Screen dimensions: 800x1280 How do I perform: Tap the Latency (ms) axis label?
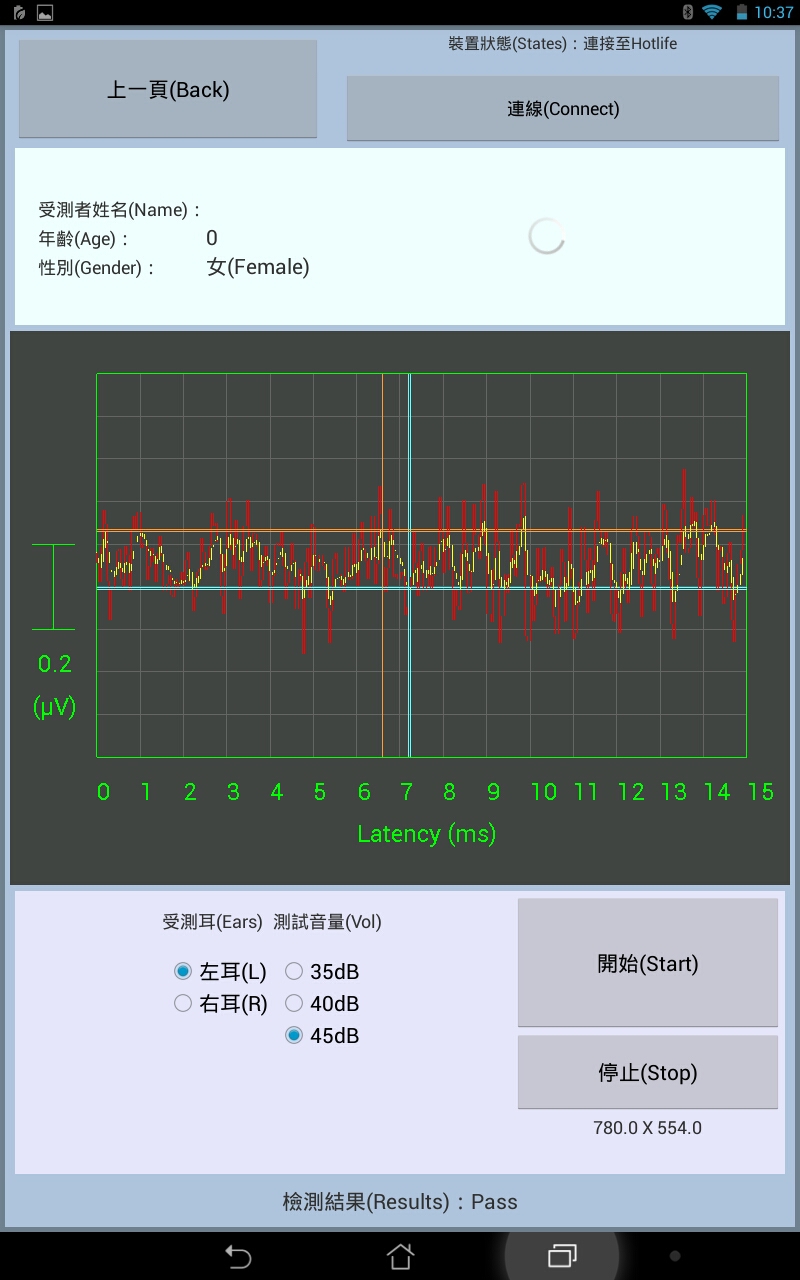tap(427, 833)
